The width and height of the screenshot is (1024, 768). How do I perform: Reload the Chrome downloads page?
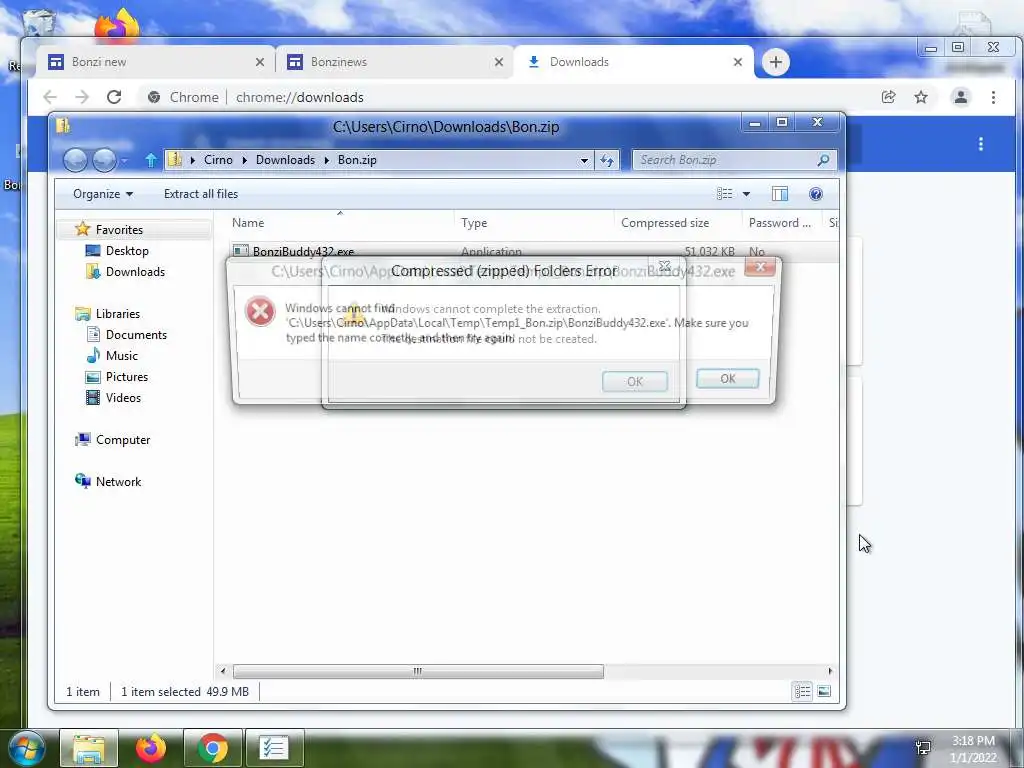tap(114, 97)
